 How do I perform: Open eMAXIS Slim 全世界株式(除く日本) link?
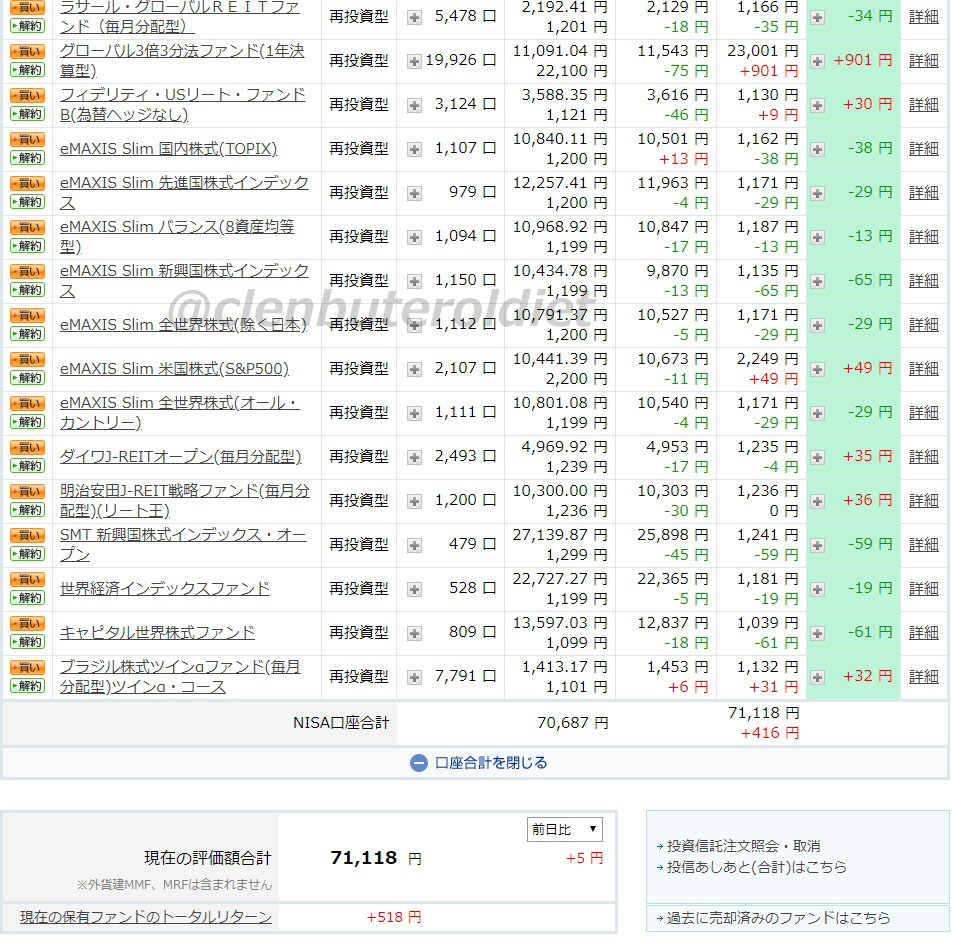184,325
